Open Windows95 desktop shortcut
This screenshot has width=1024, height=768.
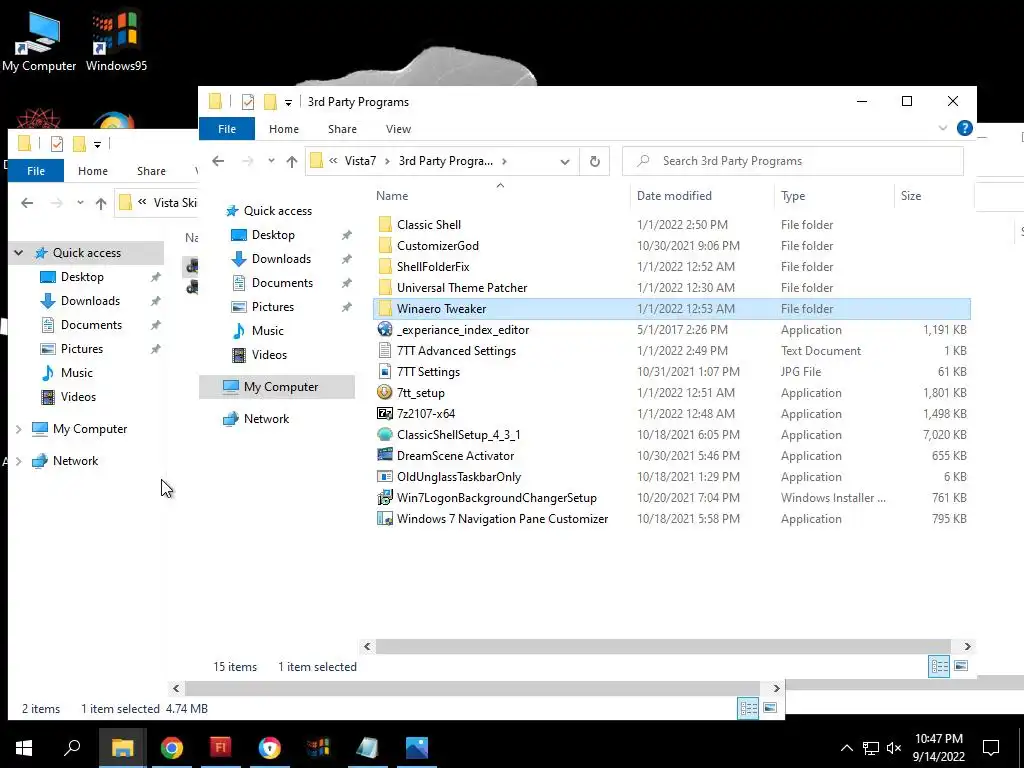coord(116,40)
